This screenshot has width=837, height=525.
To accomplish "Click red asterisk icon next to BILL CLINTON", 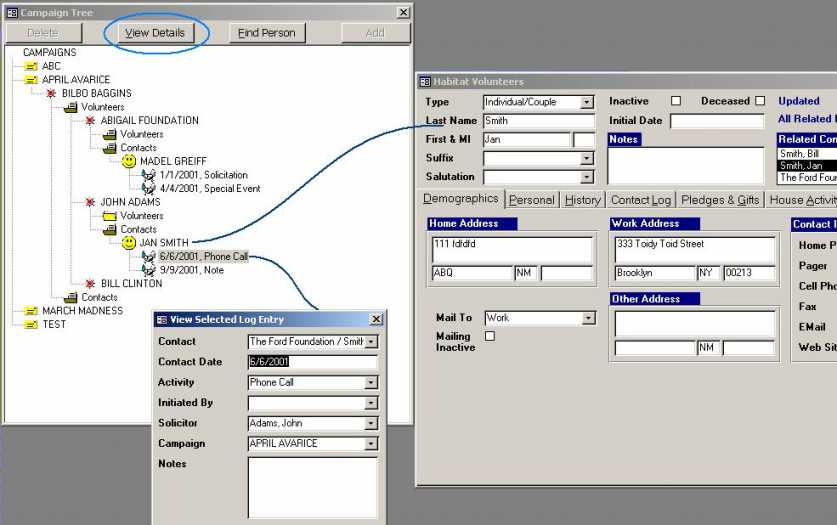I will [90, 284].
